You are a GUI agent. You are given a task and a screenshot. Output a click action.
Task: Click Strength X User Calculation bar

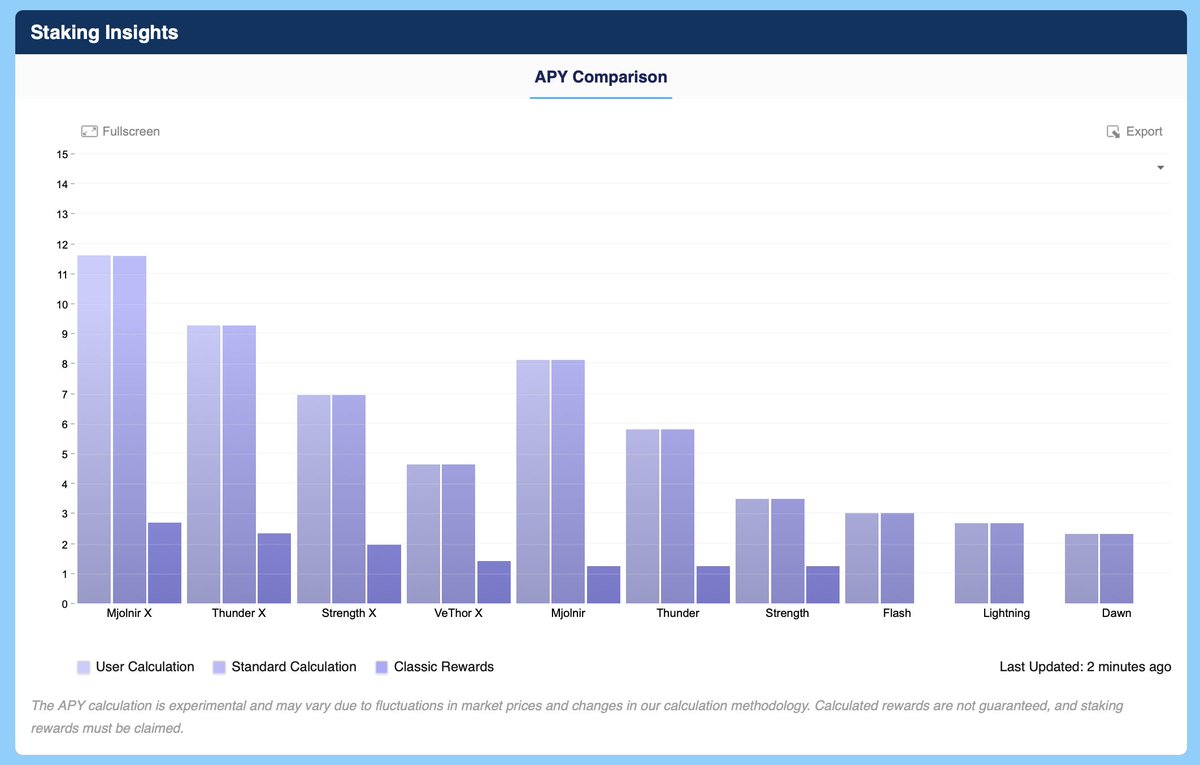[314, 499]
